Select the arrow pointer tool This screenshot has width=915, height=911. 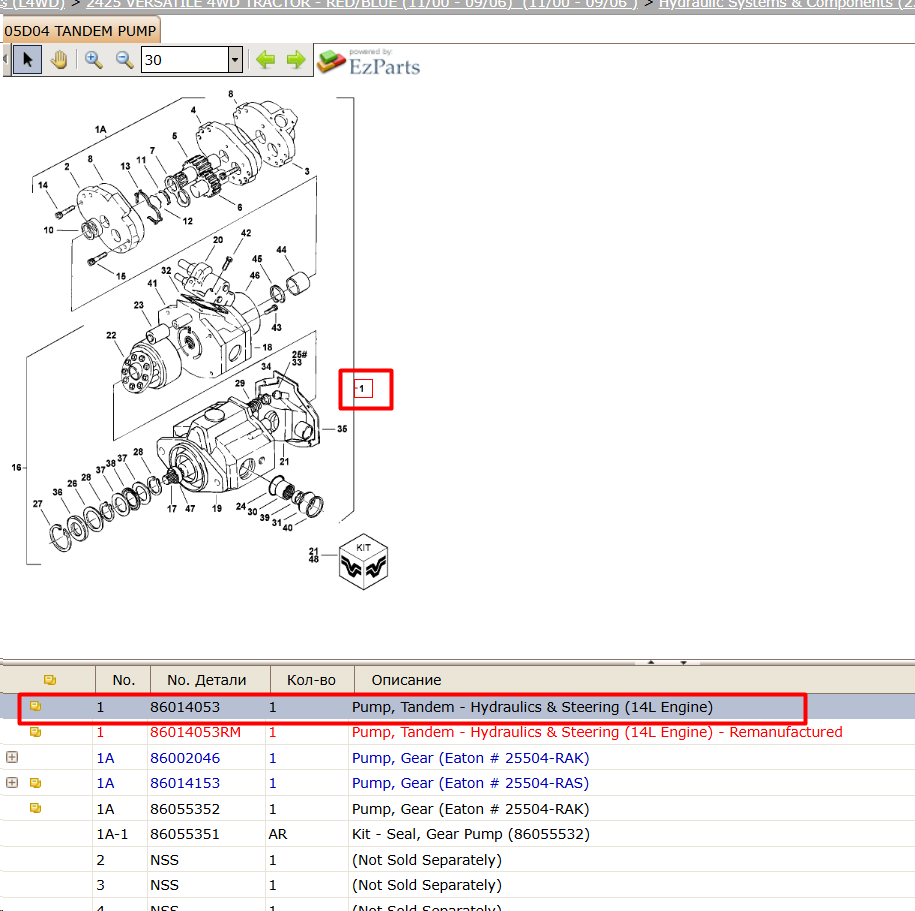[x=27, y=60]
